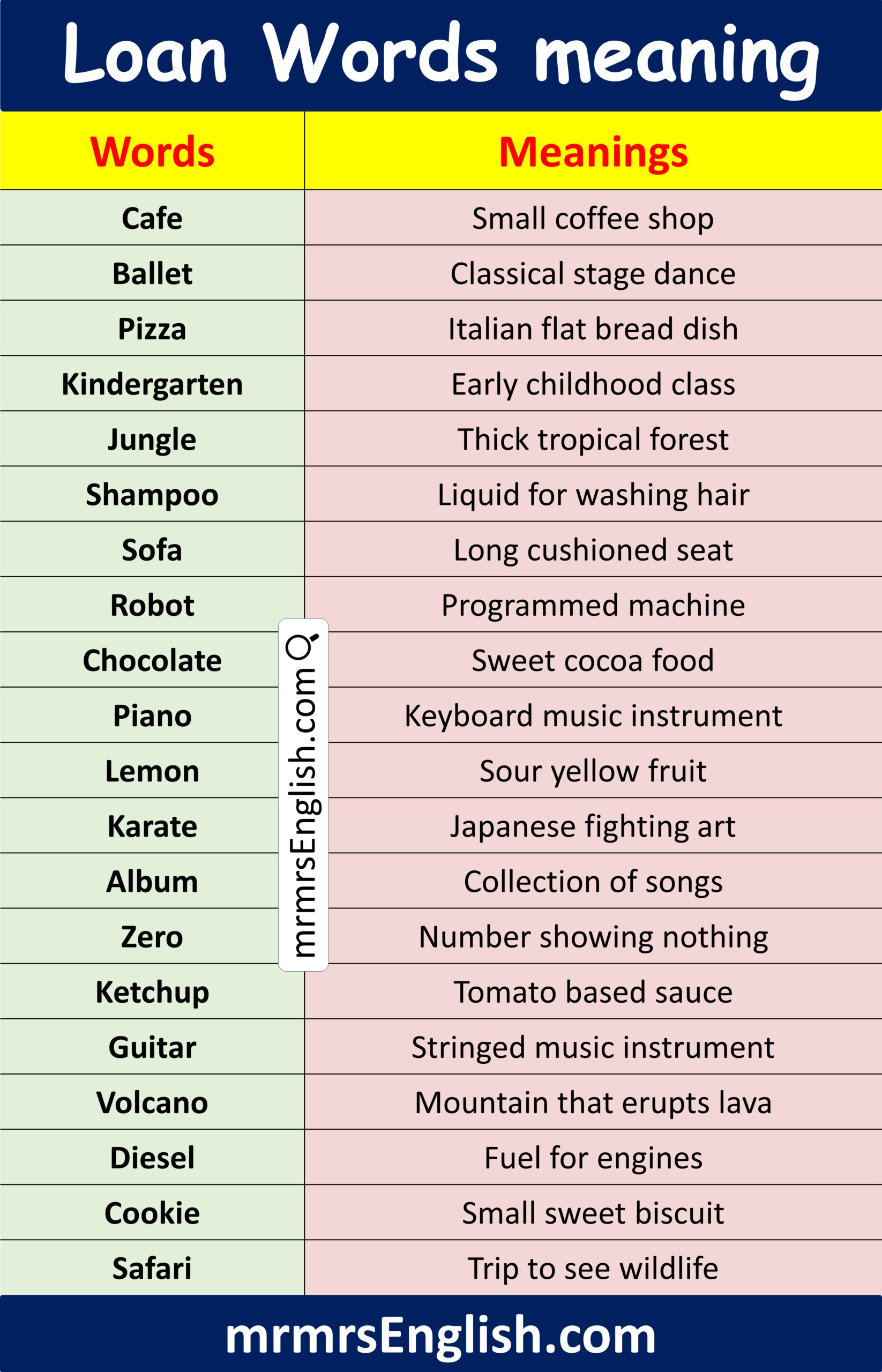
Task: Select the "Meanings" column header
Action: pyautogui.click(x=593, y=152)
